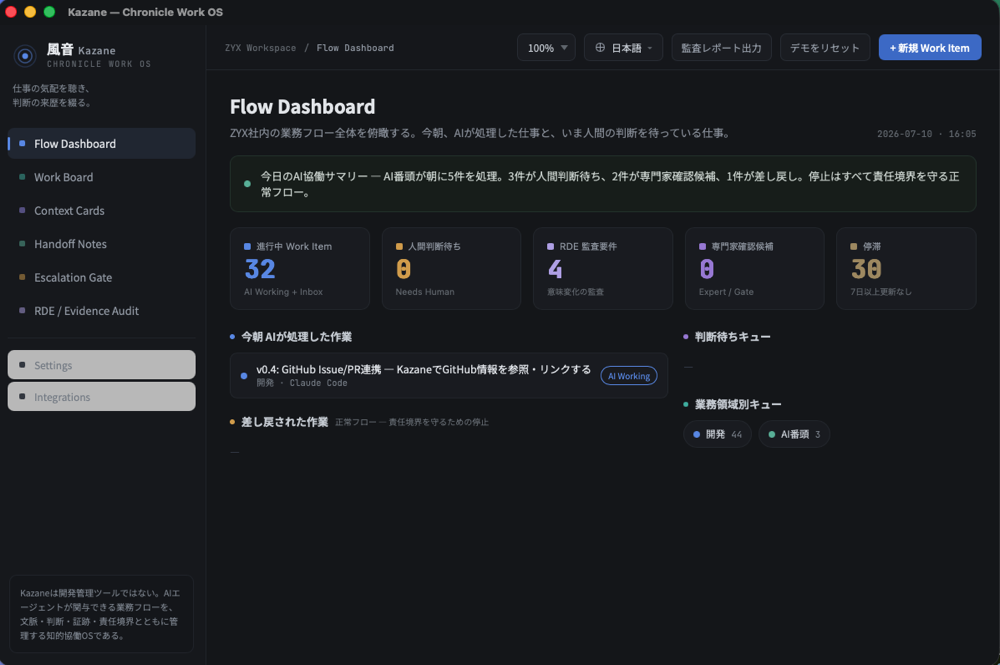Viewport: 1000px width, 665px height.
Task: Open the 人間判断待ち stat card
Action: click(x=452, y=268)
